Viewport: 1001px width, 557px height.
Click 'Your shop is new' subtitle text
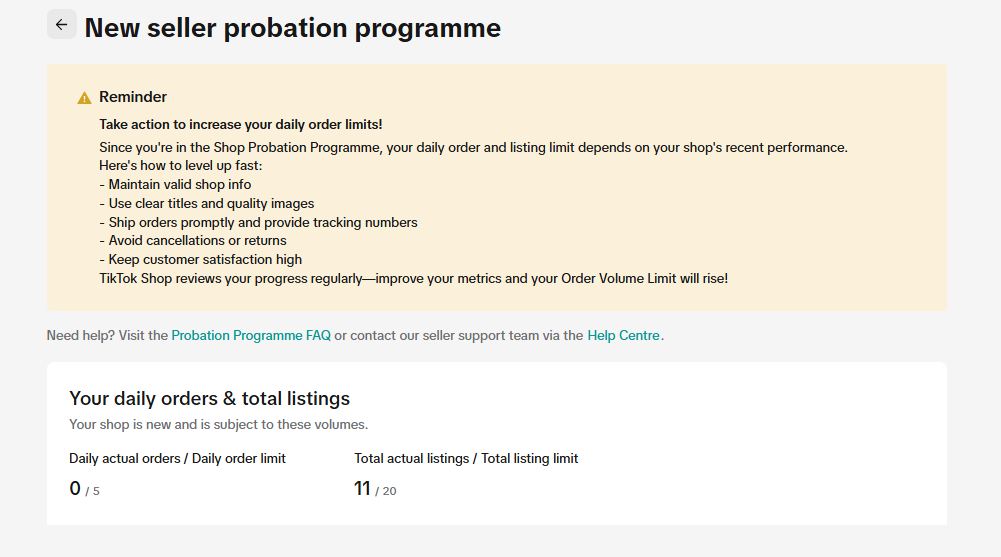pos(218,425)
